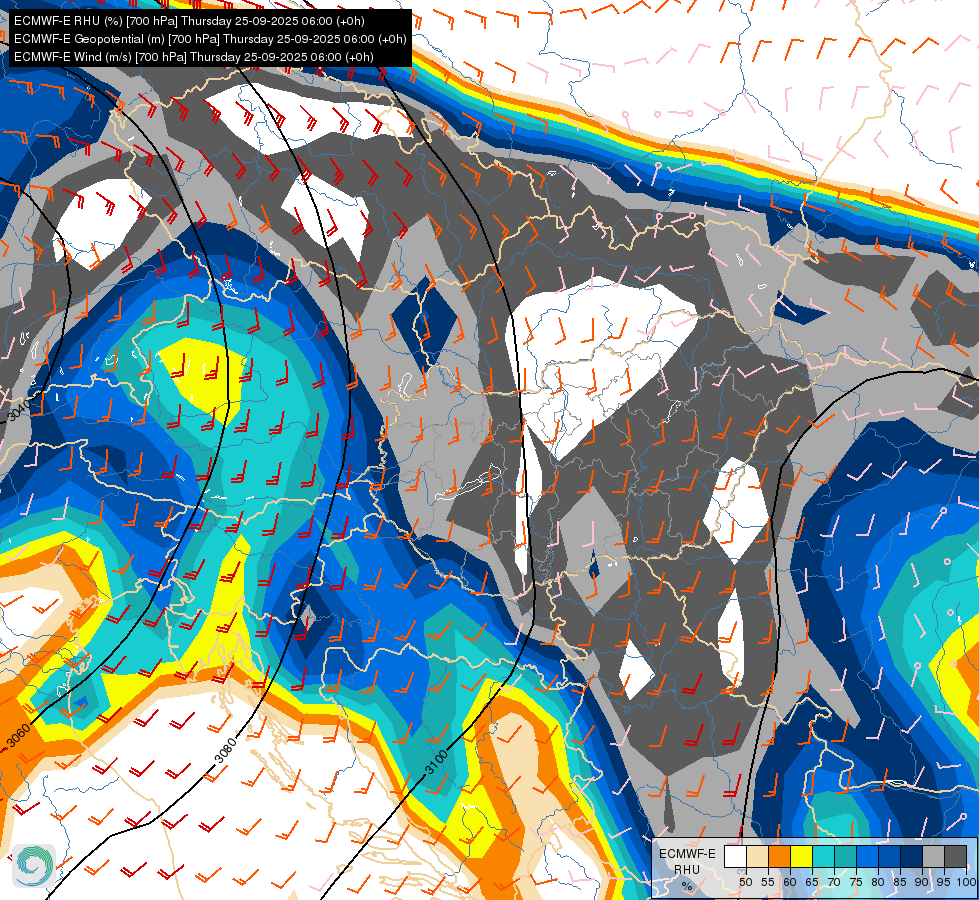The width and height of the screenshot is (979, 900).
Task: Click the cyan 65–70 legend swatch
Action: (822, 857)
